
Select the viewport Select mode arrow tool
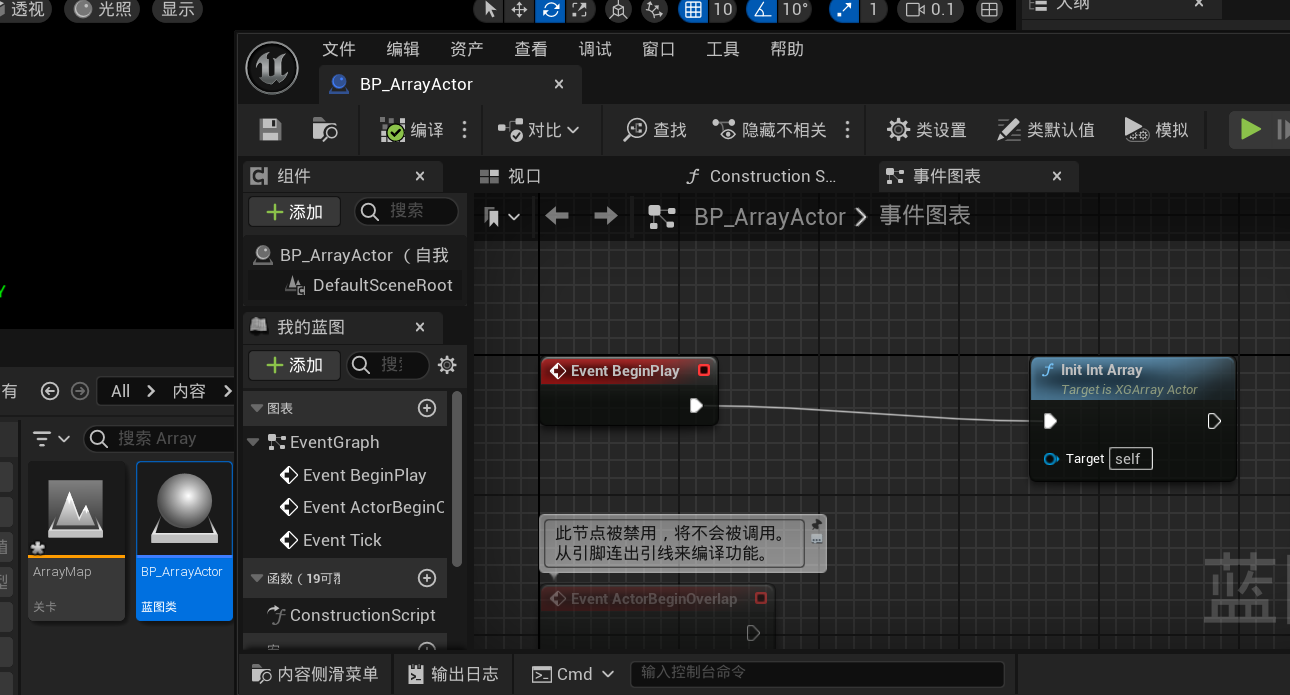(x=490, y=10)
